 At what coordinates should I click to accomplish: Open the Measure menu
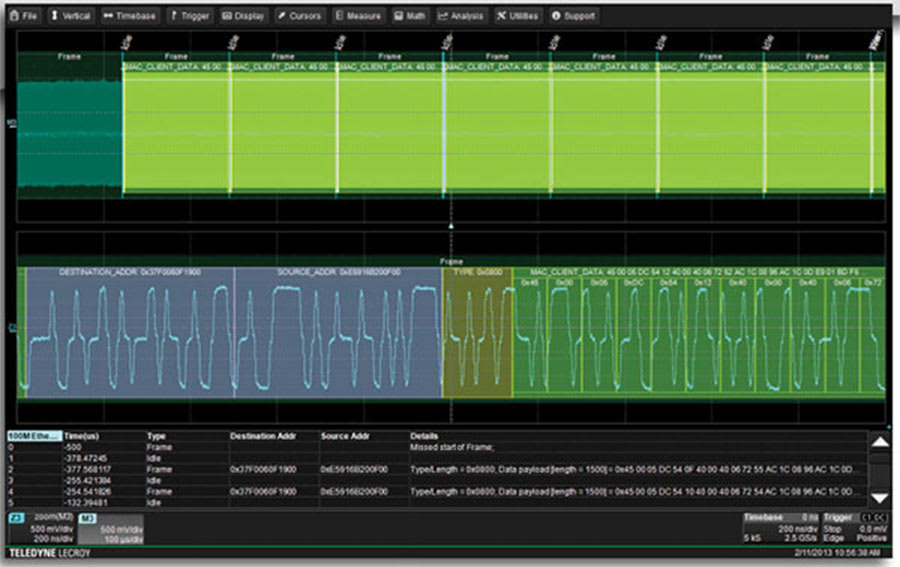[359, 16]
